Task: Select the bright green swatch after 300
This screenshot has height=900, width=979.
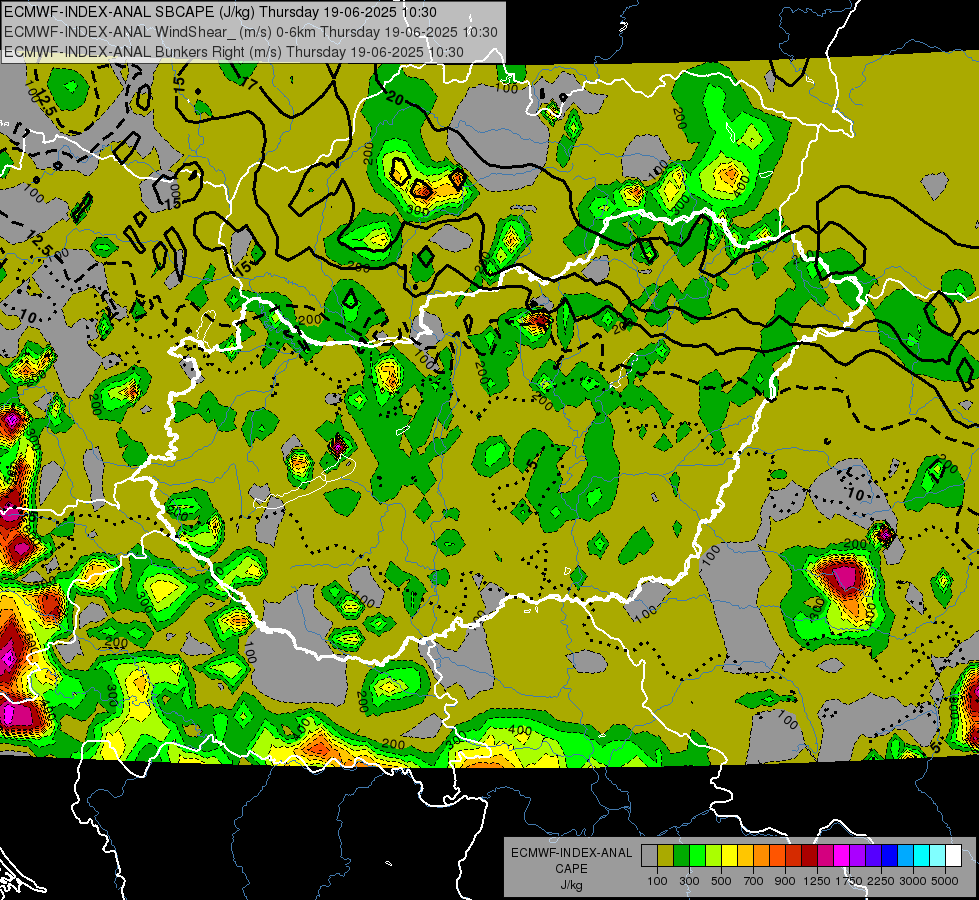Action: click(697, 856)
